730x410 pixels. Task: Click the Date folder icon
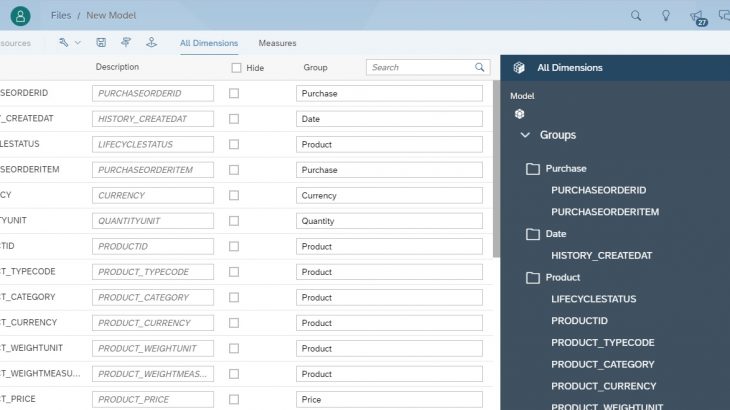click(533, 234)
